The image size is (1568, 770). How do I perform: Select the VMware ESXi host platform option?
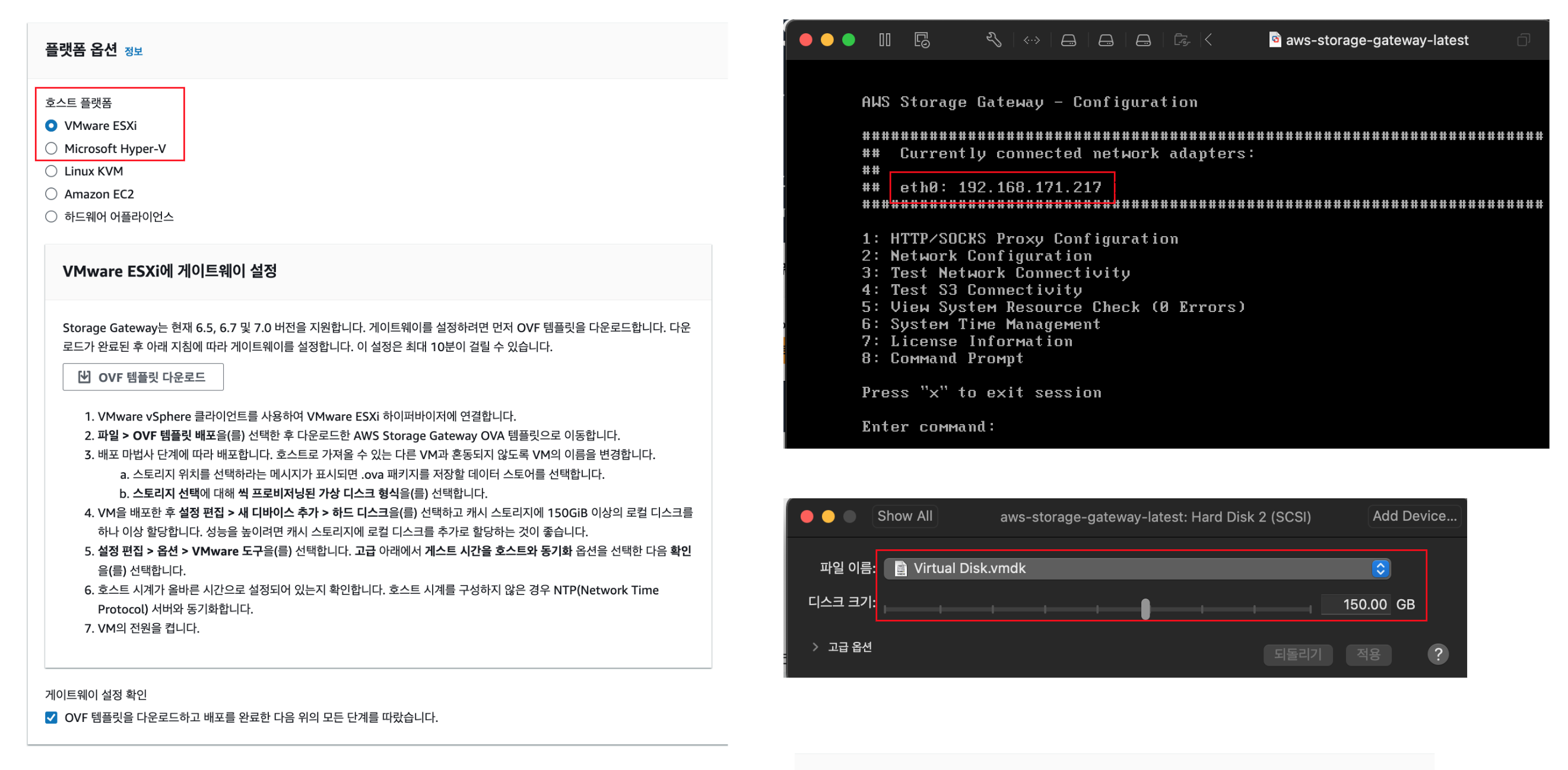[51, 125]
